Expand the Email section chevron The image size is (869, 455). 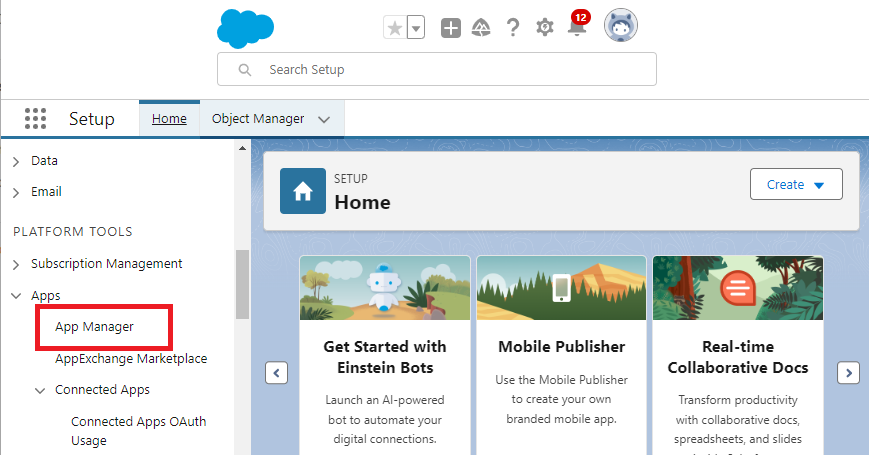pyautogui.click(x=16, y=192)
